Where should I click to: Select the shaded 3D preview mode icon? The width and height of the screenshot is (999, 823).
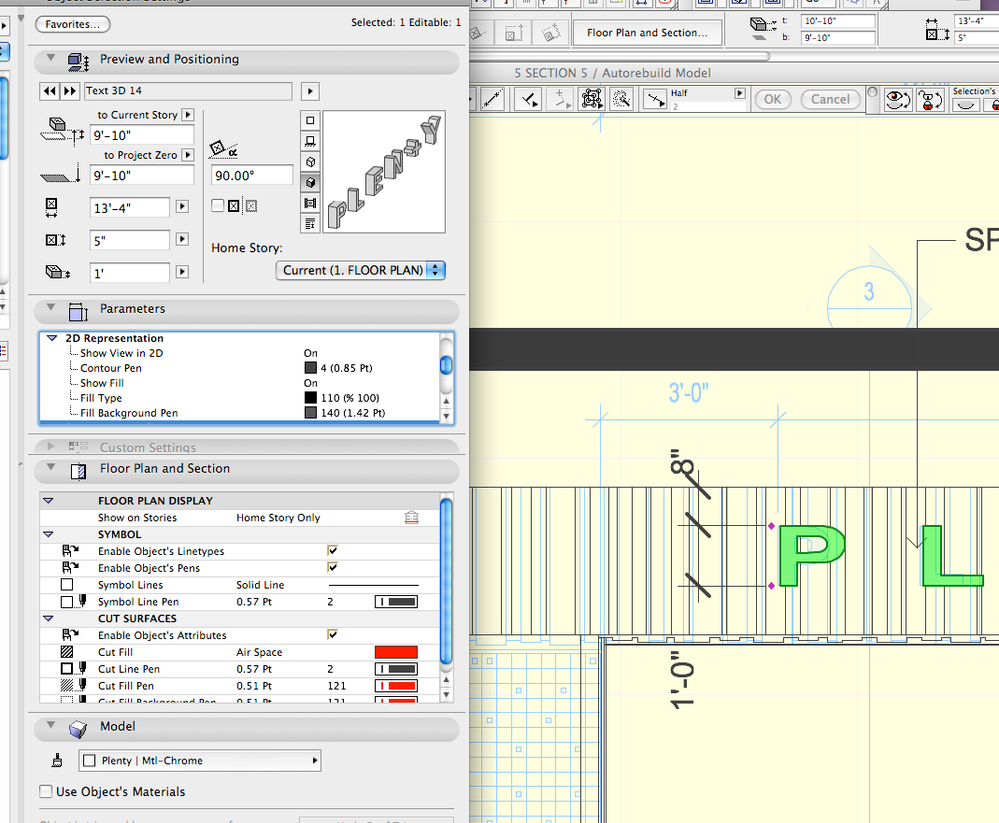(x=310, y=183)
